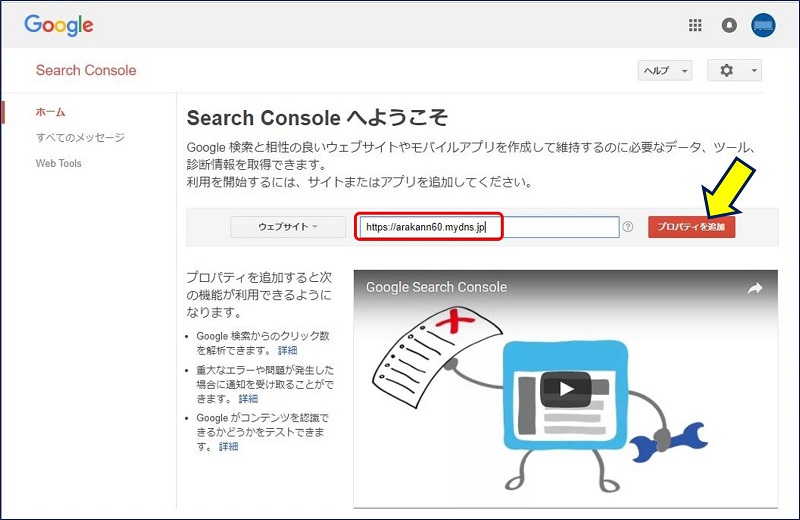Click the プロパティを追加 button
This screenshot has width=800, height=520.
(x=691, y=227)
